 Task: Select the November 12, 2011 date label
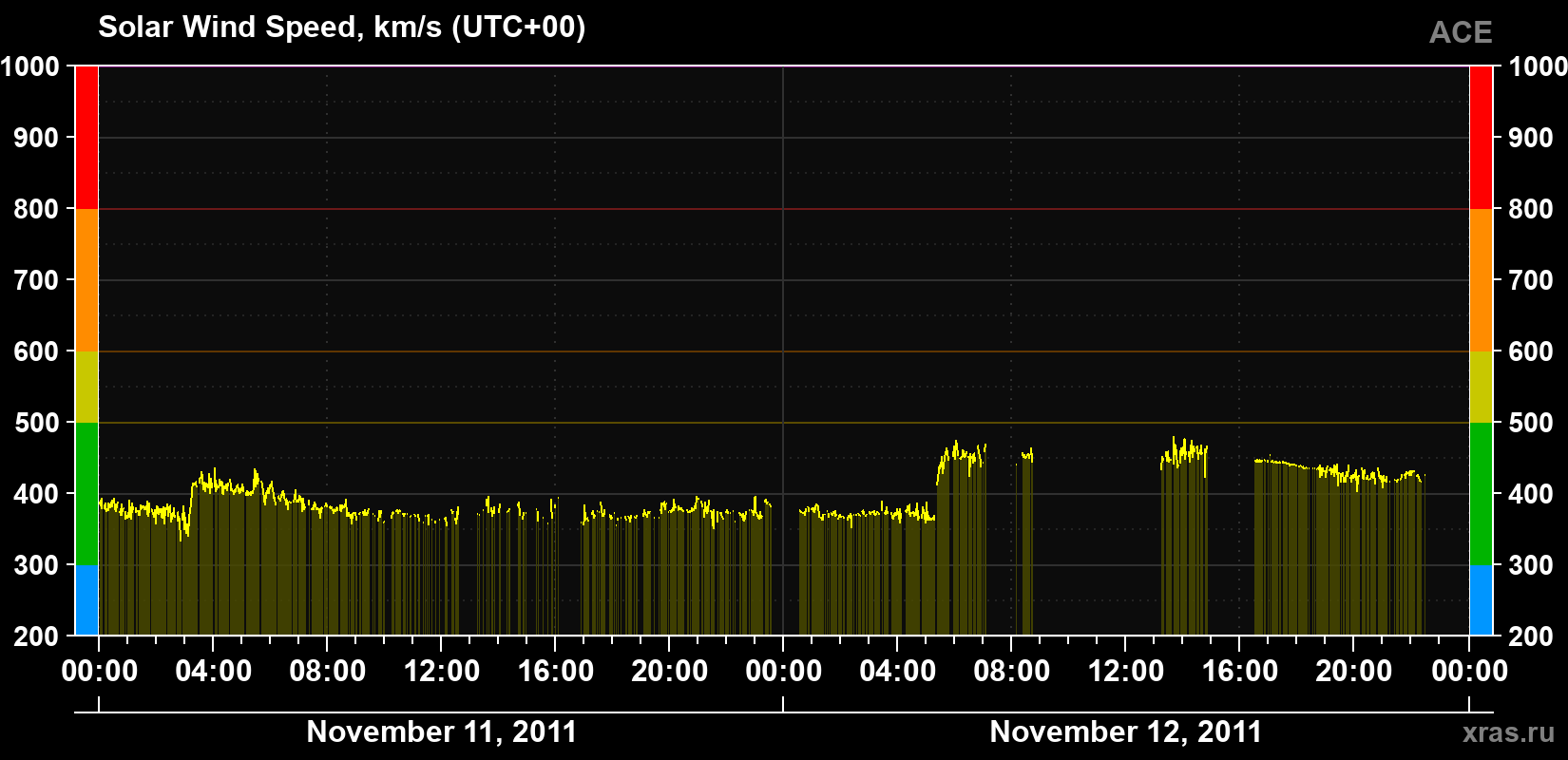(1126, 731)
